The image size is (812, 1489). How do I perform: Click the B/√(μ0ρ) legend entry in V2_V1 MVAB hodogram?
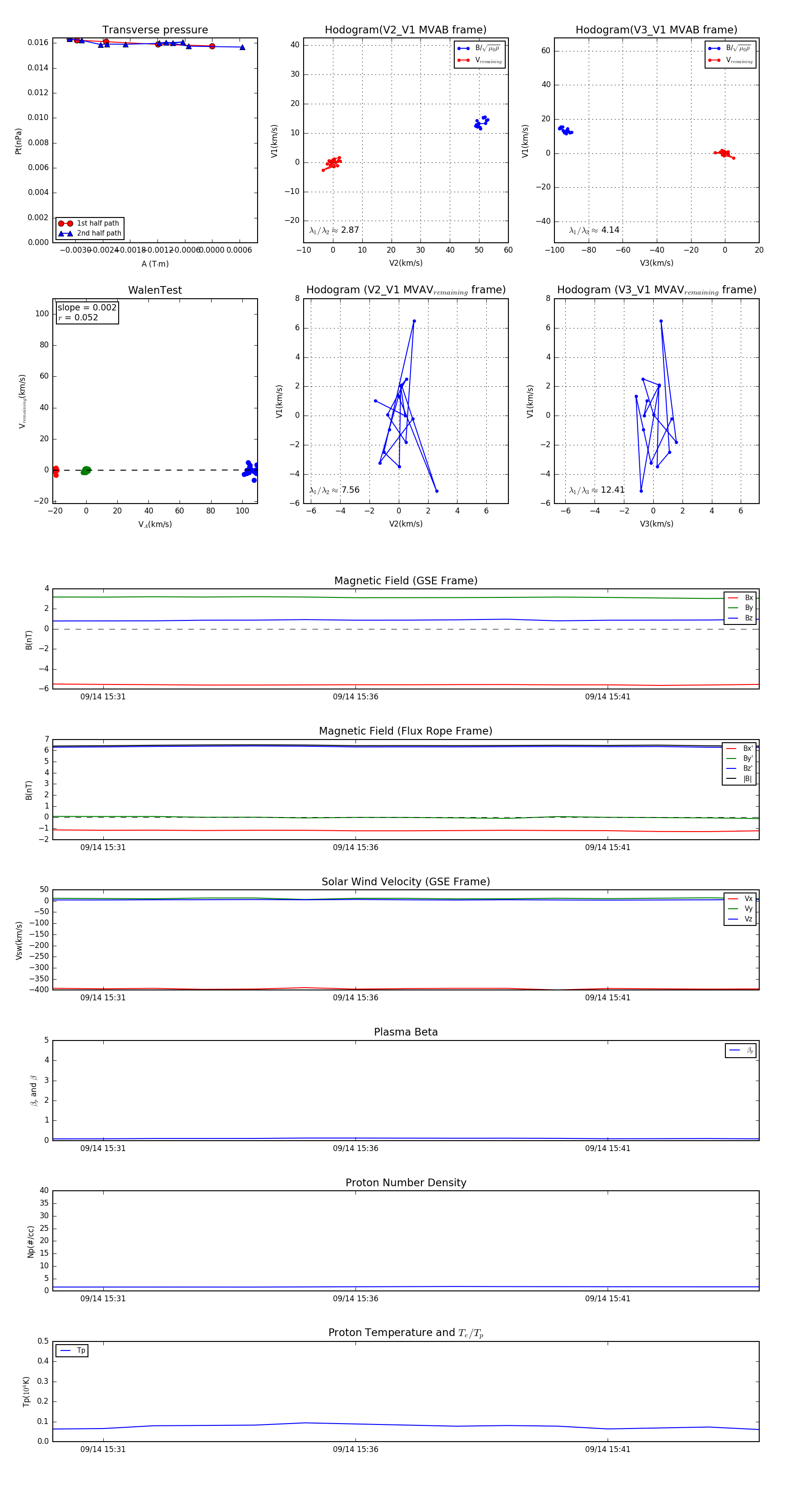point(480,49)
